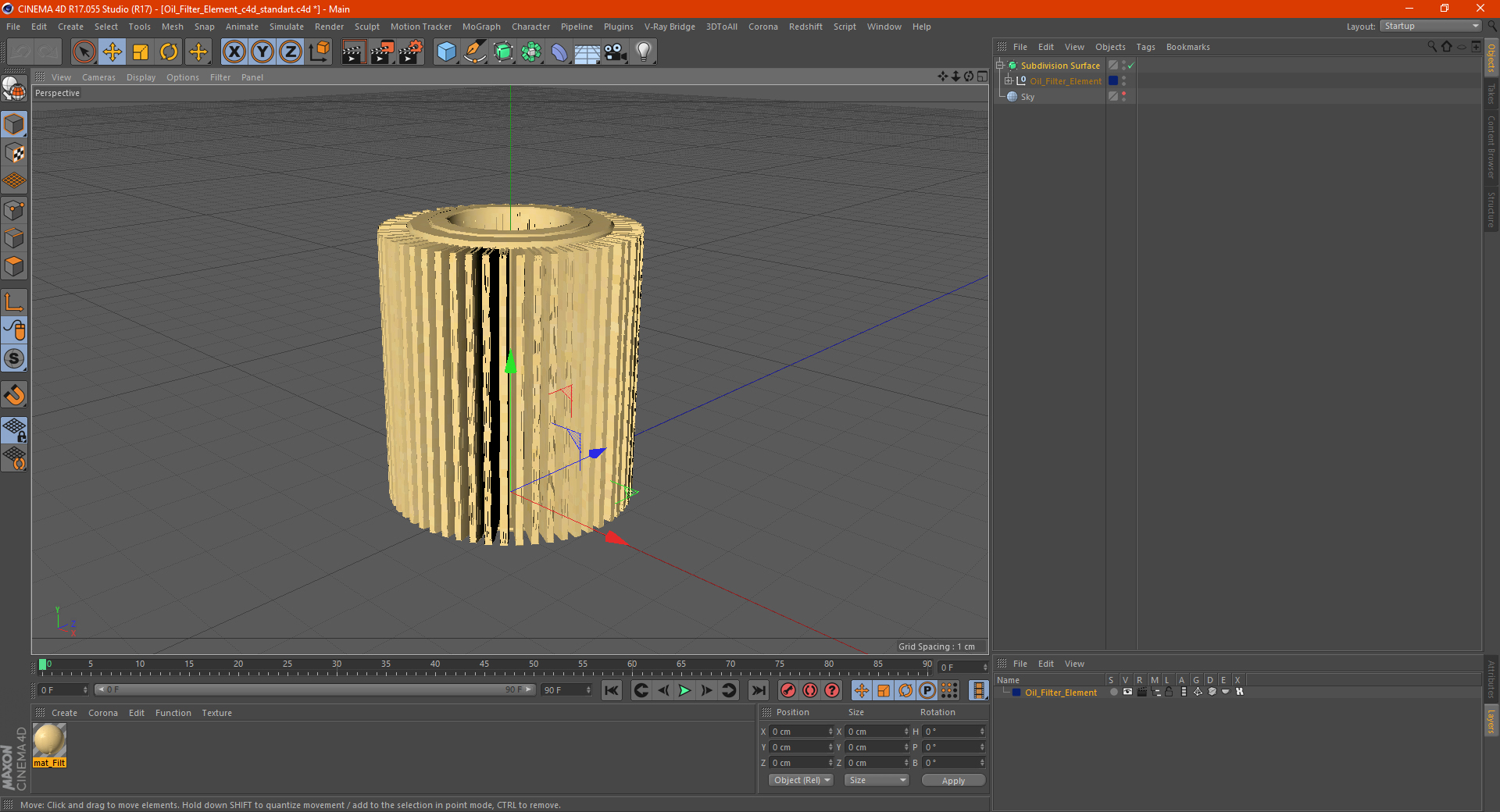1500x812 pixels.
Task: Add a Cube primitive object
Action: pos(446,52)
